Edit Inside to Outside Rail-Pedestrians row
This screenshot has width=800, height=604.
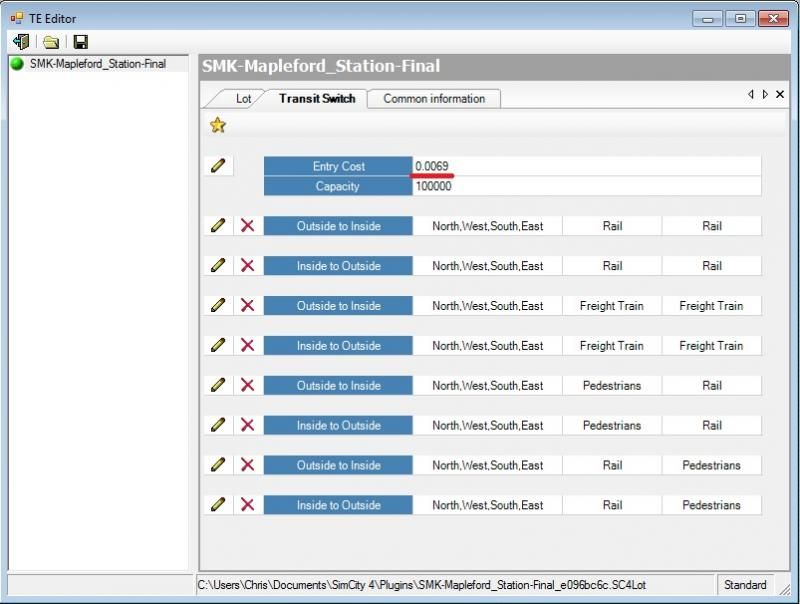click(x=218, y=505)
